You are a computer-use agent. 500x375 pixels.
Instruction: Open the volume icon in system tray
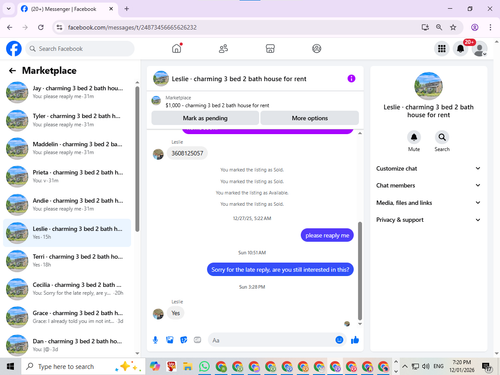[425, 367]
